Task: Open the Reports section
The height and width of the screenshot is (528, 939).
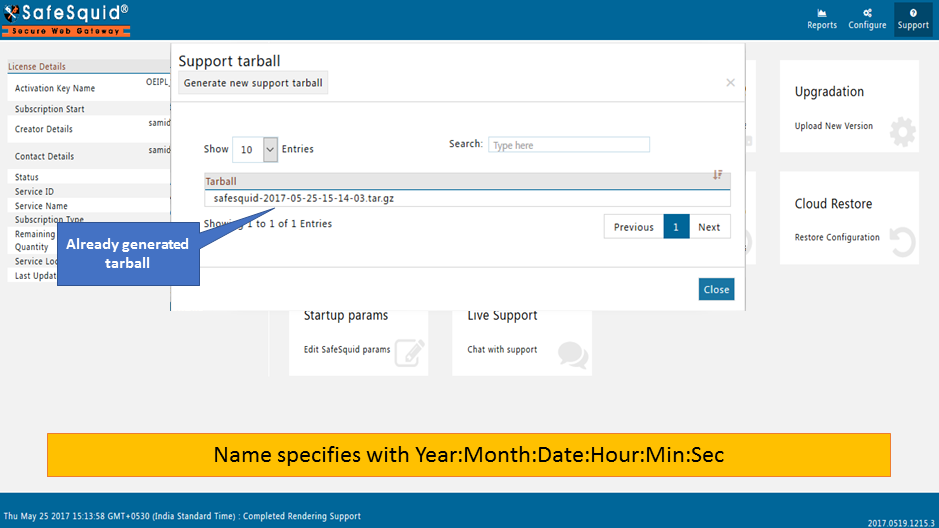Action: (x=822, y=19)
